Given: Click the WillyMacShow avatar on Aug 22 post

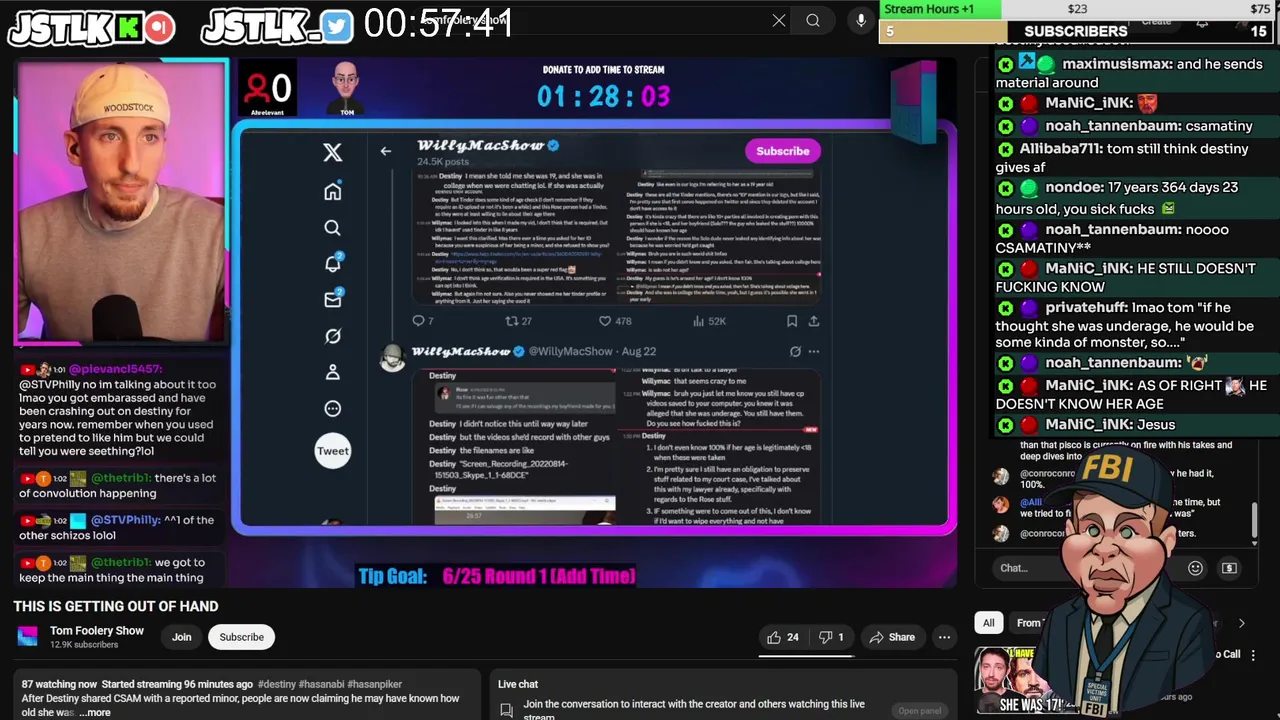Looking at the screenshot, I should coord(392,359).
